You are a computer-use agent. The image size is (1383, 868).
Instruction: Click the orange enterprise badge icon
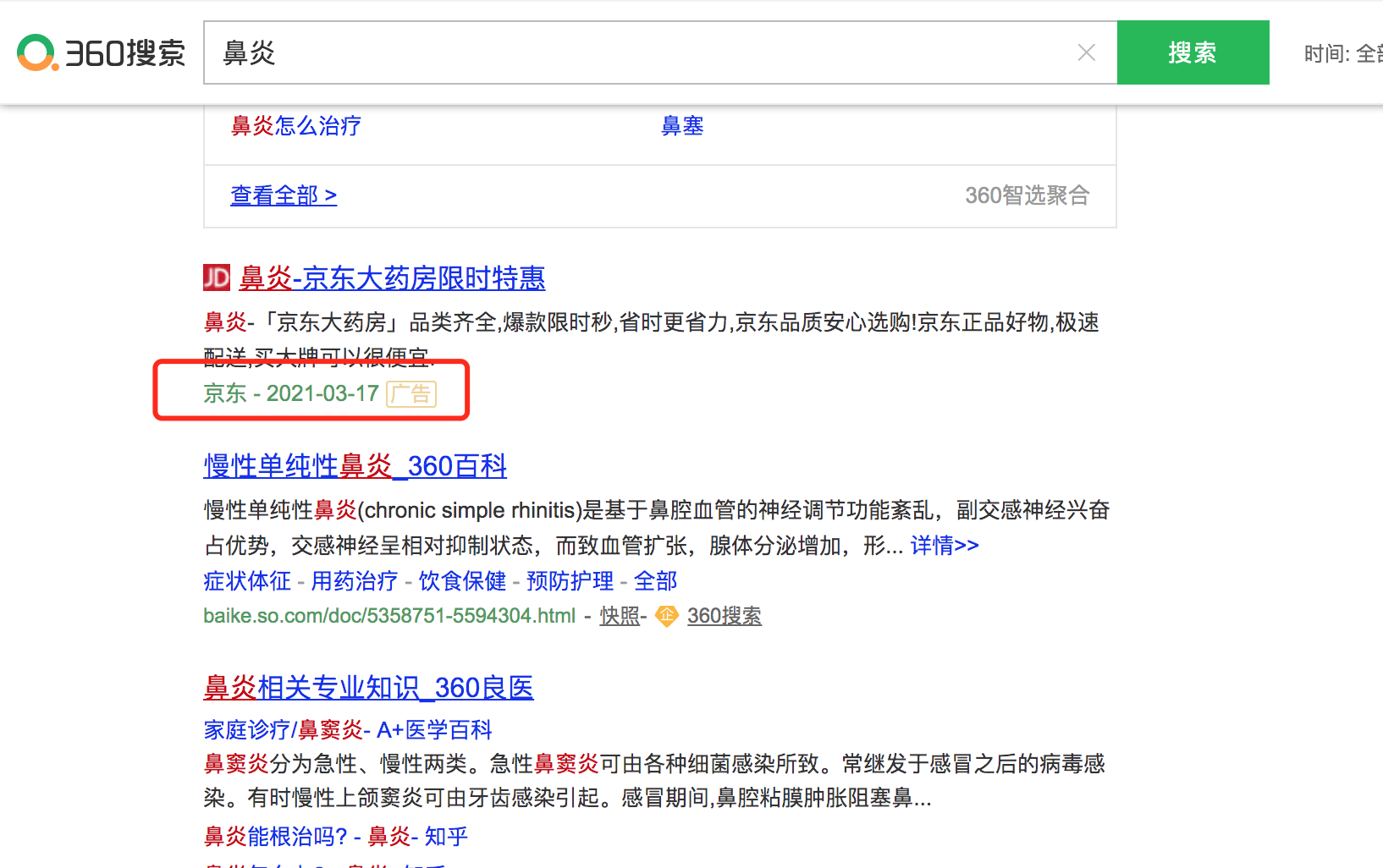(x=667, y=616)
